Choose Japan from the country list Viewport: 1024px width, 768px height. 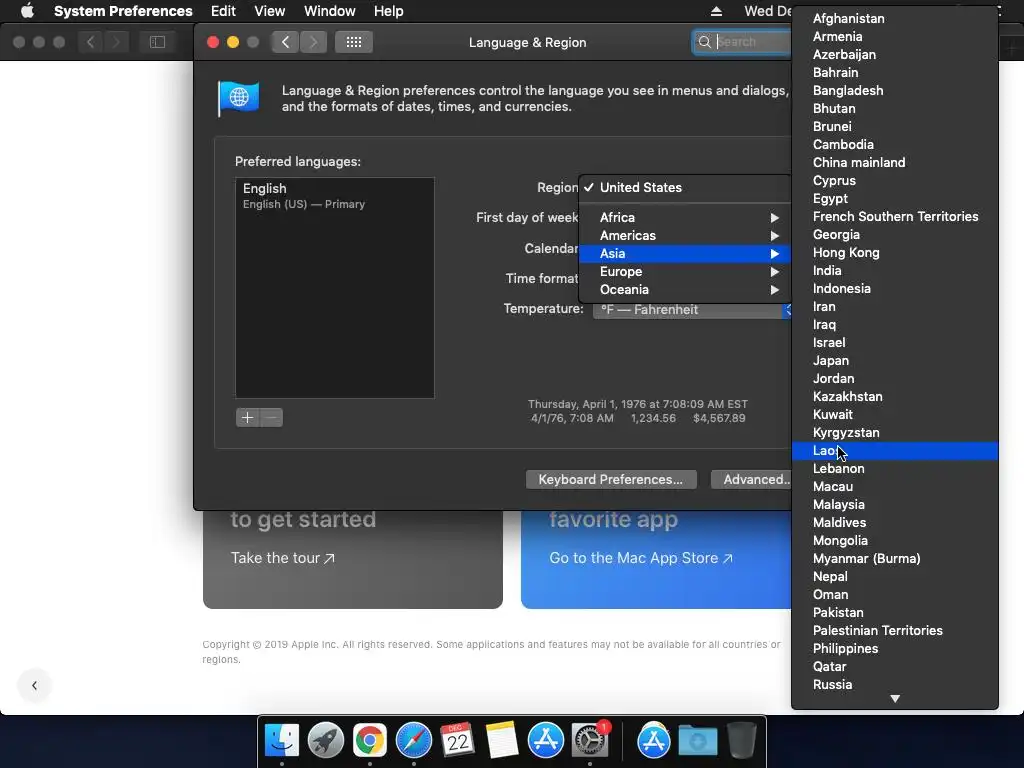(895, 360)
